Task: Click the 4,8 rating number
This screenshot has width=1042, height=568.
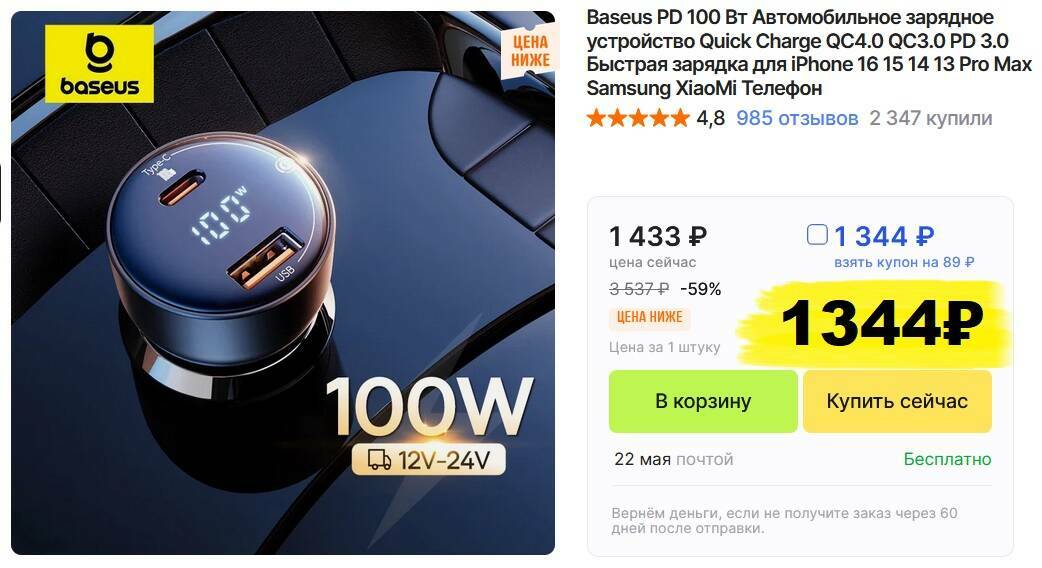Action: (710, 119)
